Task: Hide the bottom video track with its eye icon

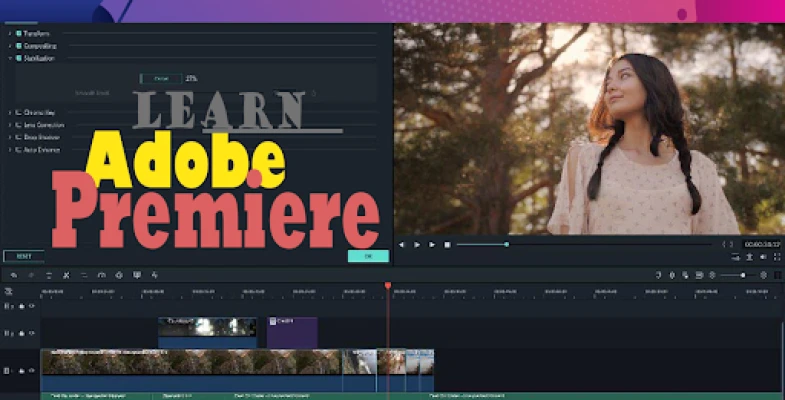Action: point(32,371)
